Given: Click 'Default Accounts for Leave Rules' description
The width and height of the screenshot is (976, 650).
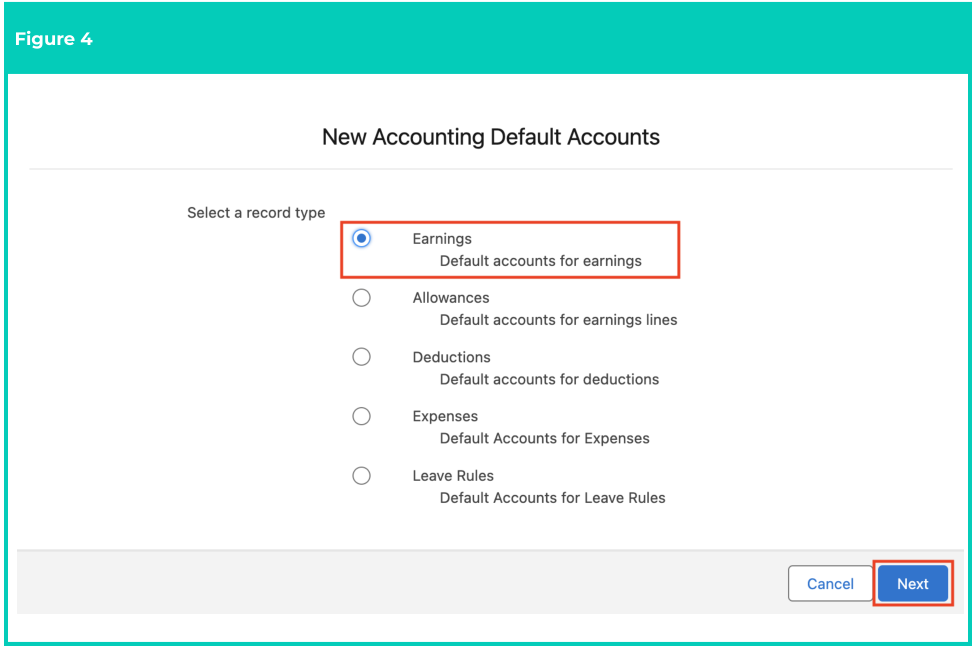Looking at the screenshot, I should [x=552, y=497].
